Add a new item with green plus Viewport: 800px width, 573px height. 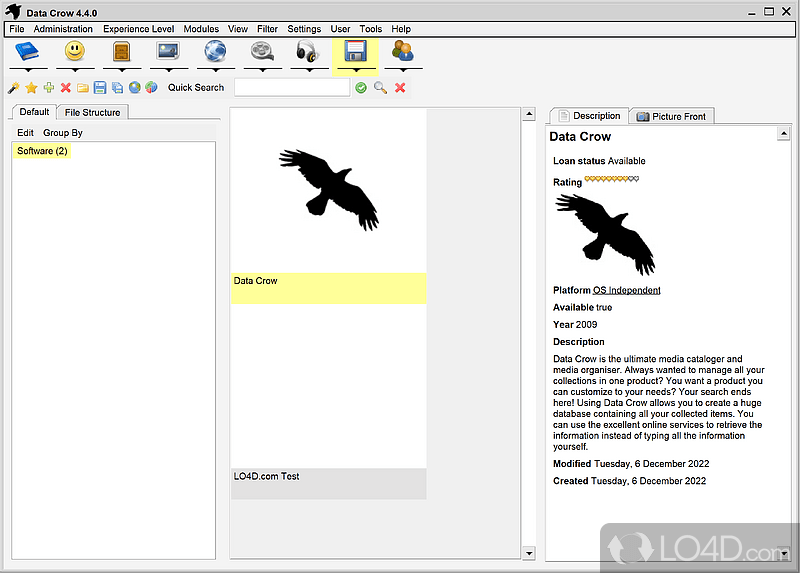(x=48, y=88)
